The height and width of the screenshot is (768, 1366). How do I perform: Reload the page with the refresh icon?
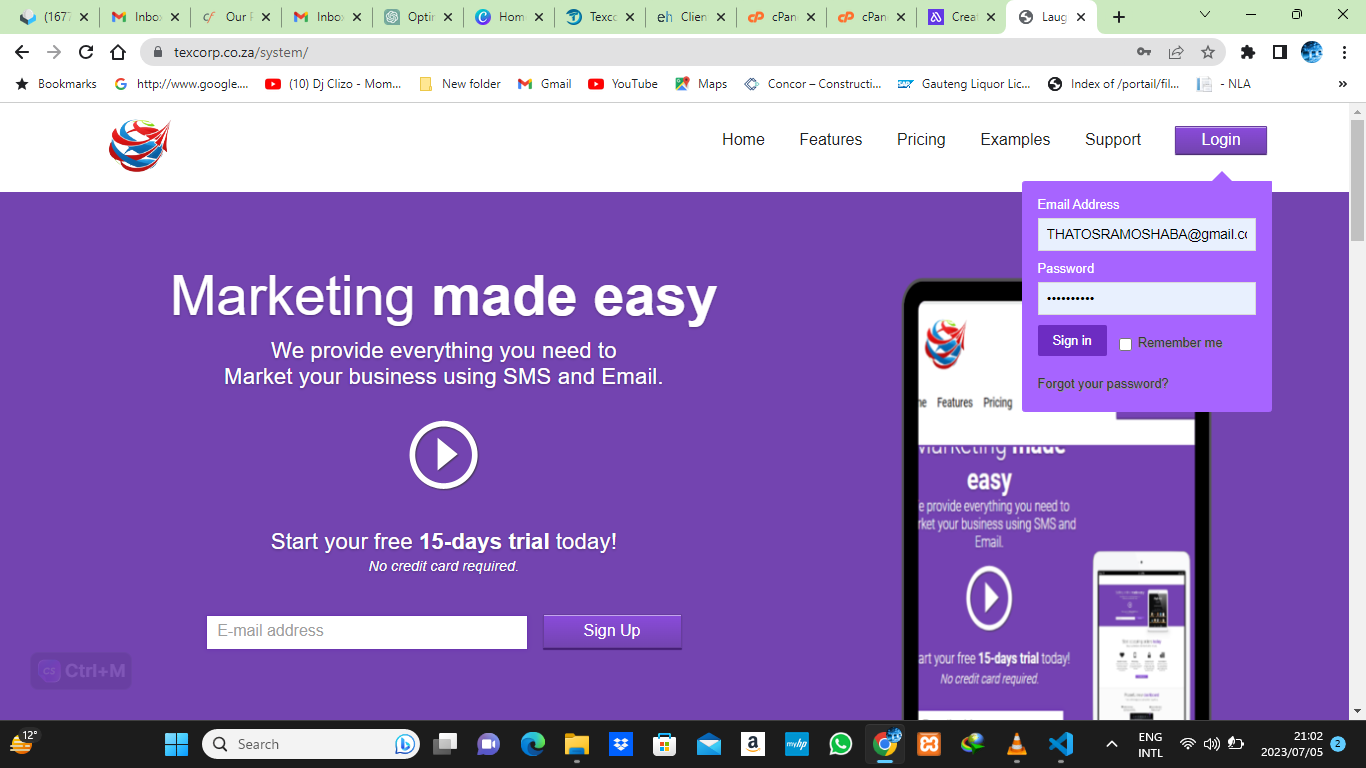[86, 52]
